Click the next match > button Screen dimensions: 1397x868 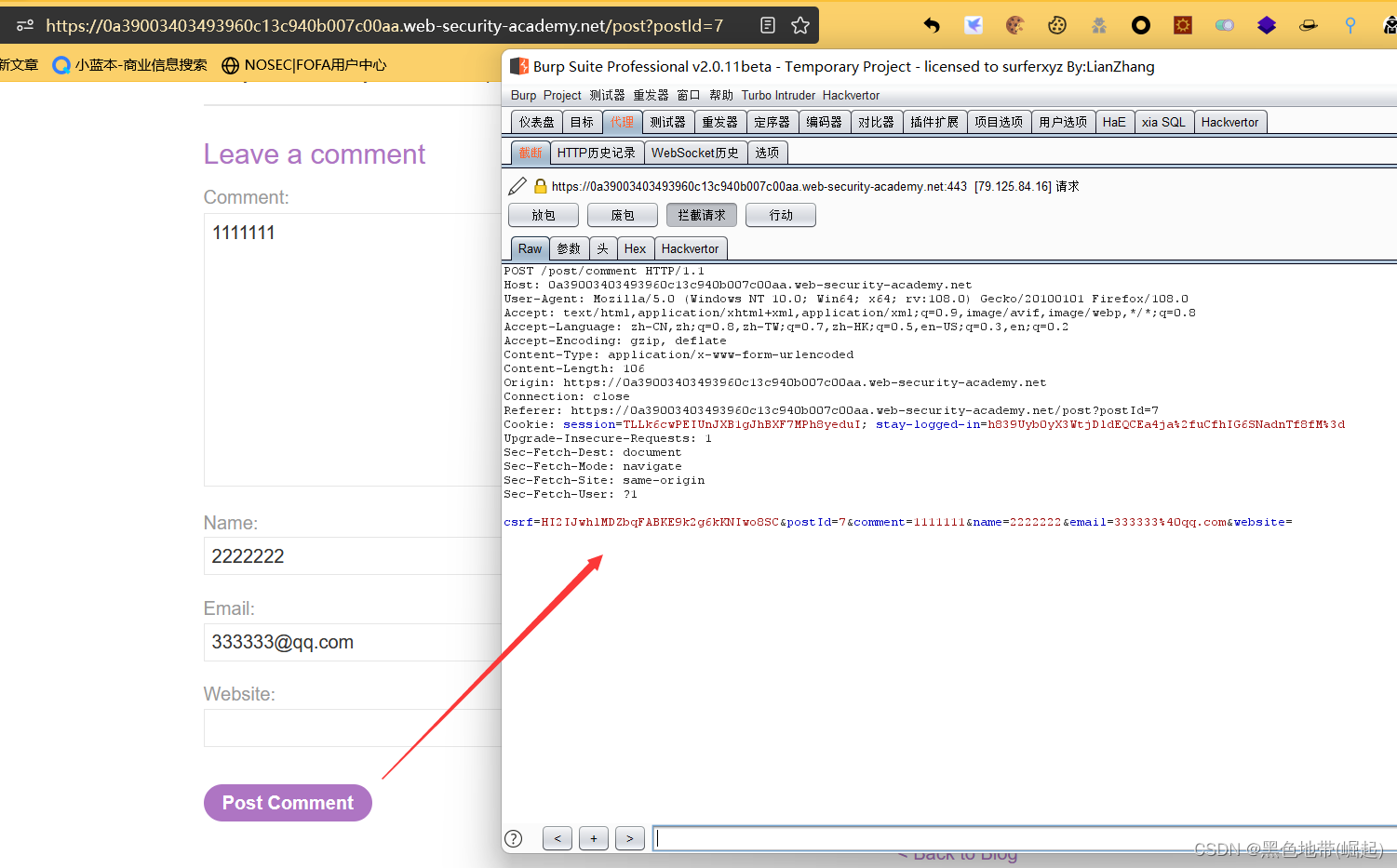630,838
